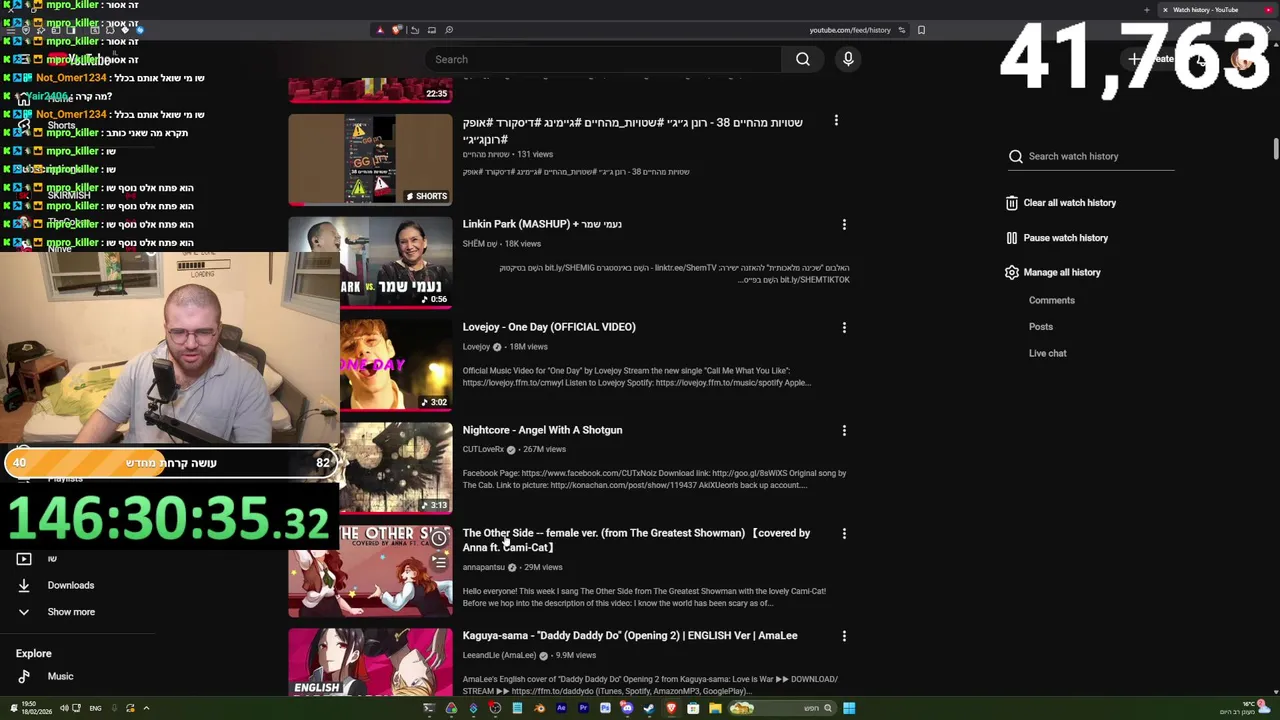
Task: Open Blender from the taskbar
Action: pyautogui.click(x=540, y=708)
